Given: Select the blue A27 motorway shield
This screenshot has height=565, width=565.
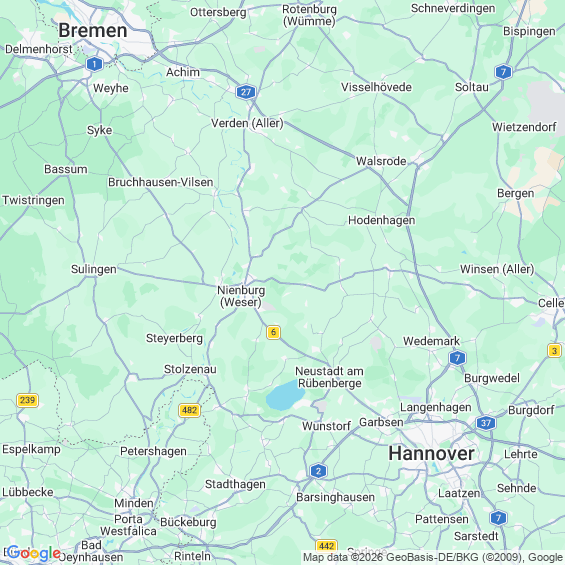Looking at the screenshot, I should [246, 92].
